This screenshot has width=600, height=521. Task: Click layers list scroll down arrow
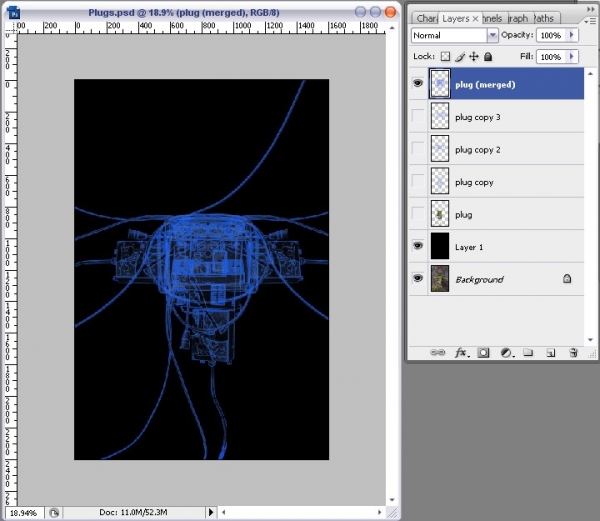pos(590,339)
